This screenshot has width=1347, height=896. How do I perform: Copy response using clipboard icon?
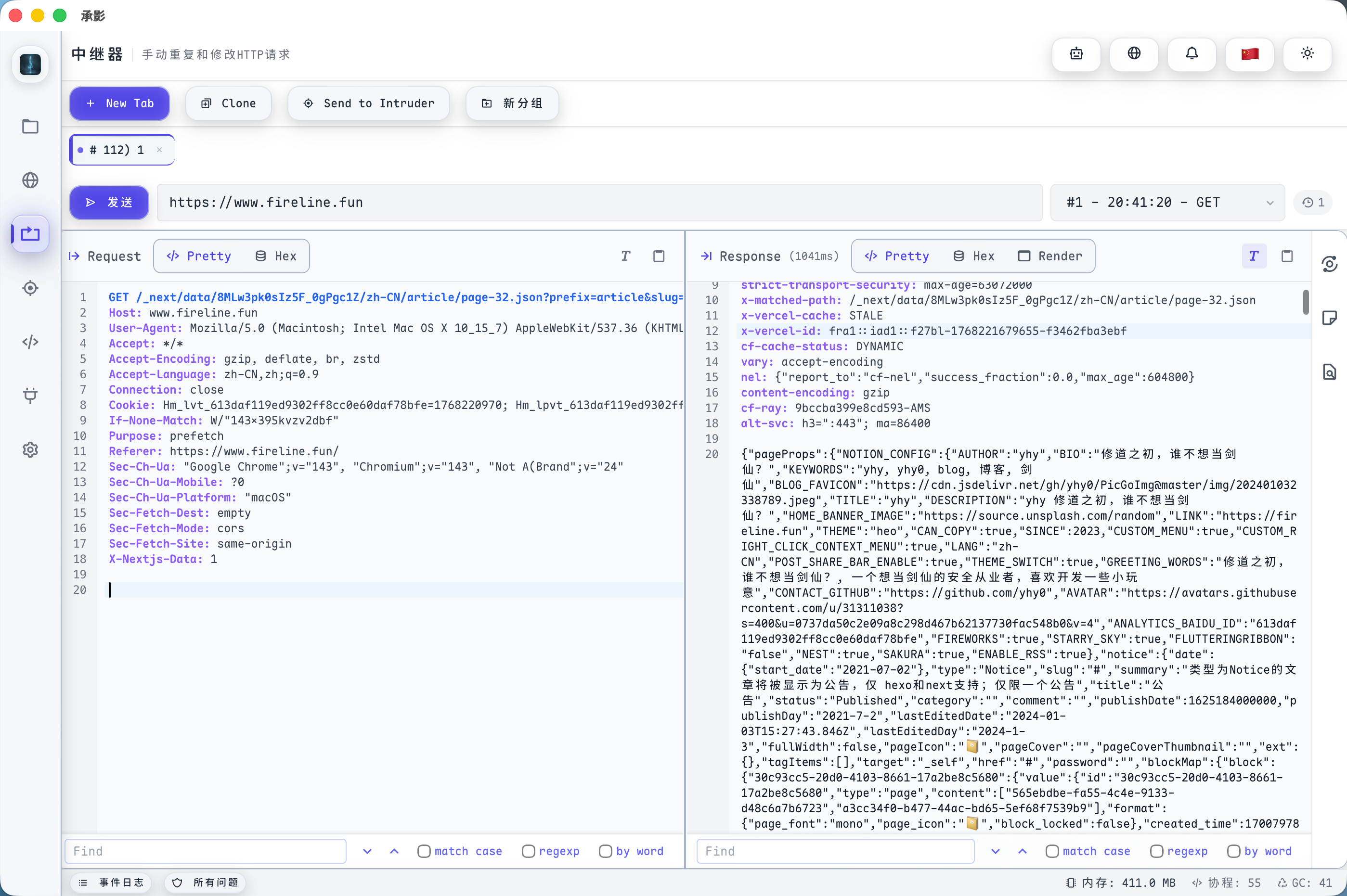[x=1286, y=256]
